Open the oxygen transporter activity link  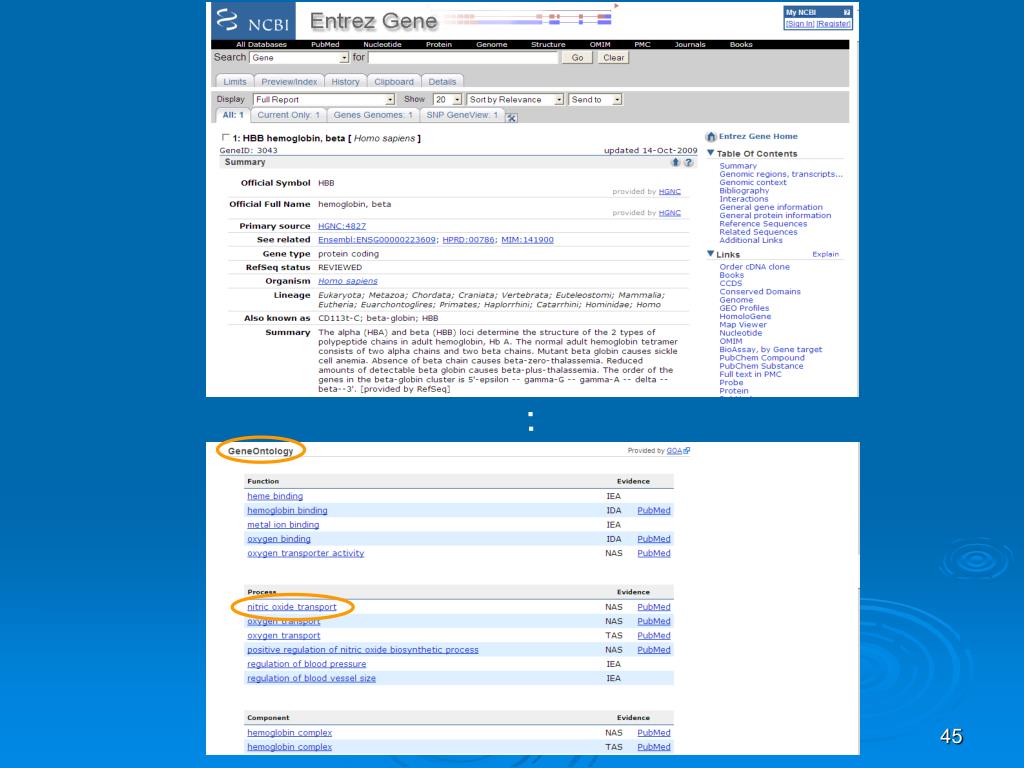pyautogui.click(x=306, y=553)
